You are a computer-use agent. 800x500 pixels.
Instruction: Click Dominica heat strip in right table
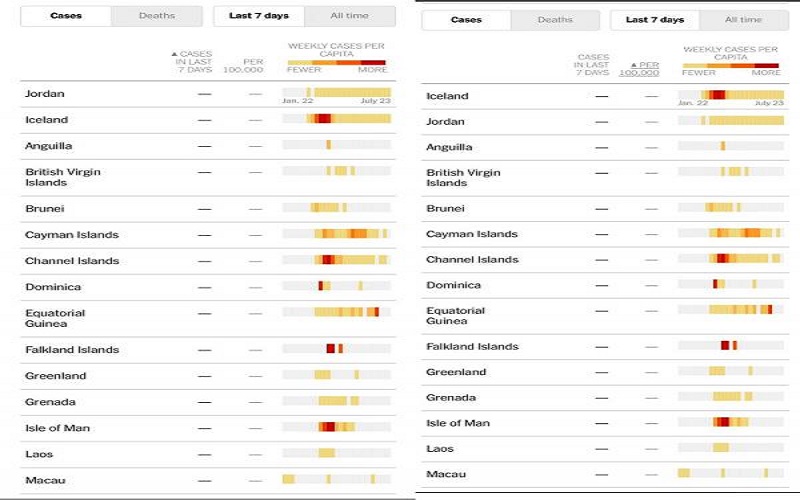(731, 284)
